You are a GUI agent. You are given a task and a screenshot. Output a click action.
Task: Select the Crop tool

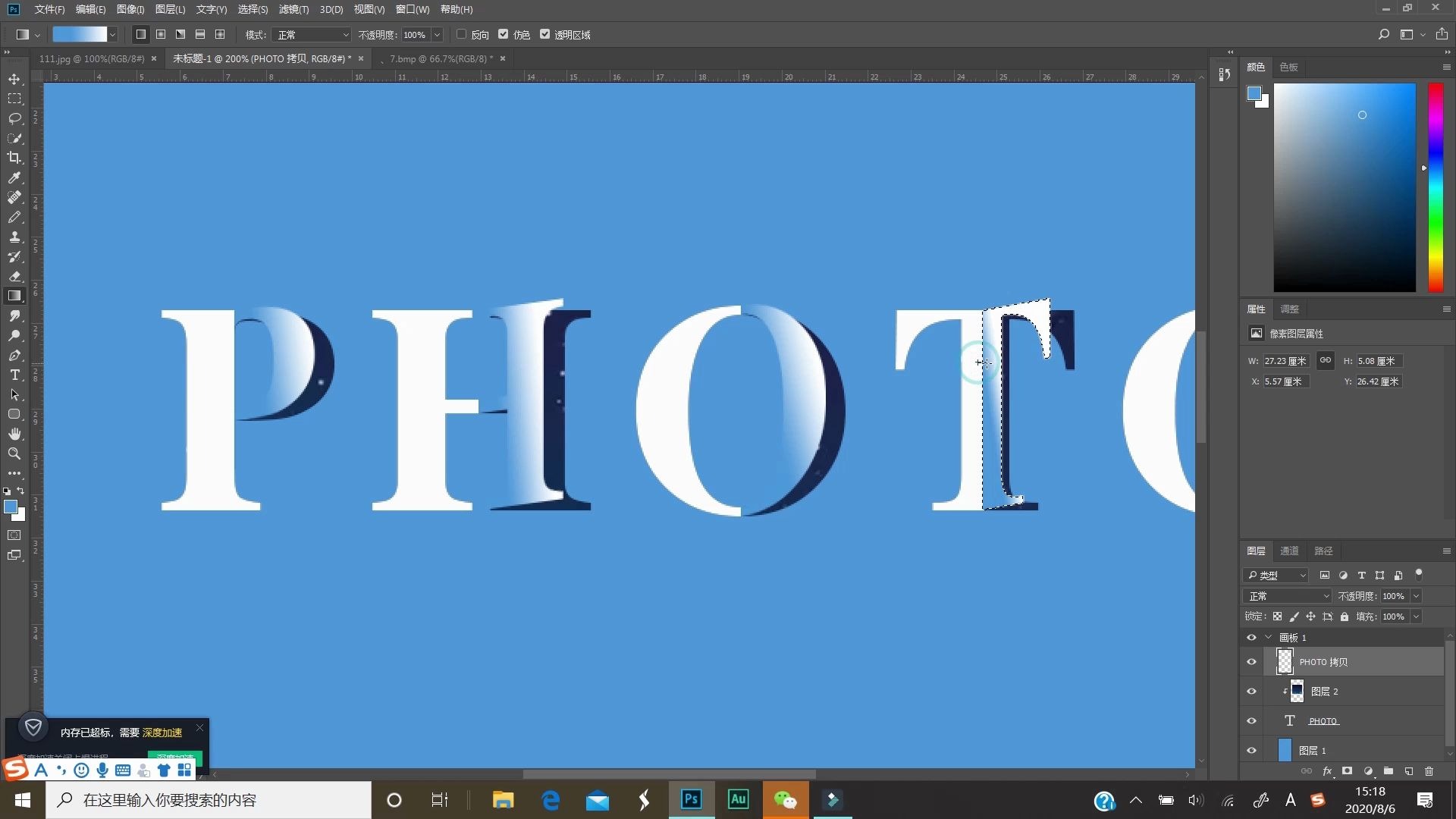point(14,158)
